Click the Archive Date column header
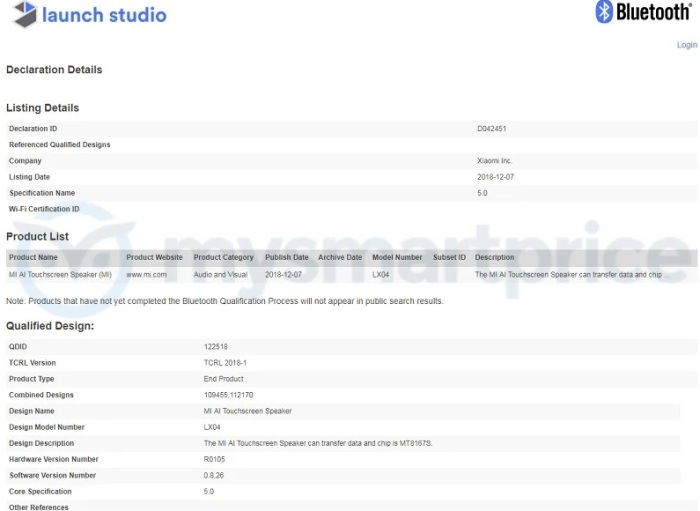Image resolution: width=700 pixels, height=511 pixels. (340, 257)
